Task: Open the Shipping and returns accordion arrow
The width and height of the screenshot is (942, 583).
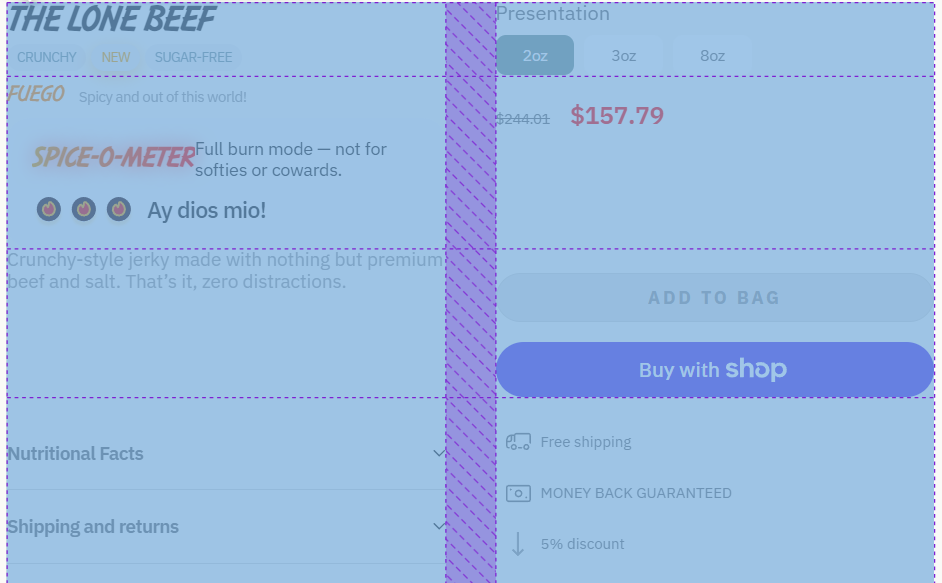Action: tap(438, 526)
